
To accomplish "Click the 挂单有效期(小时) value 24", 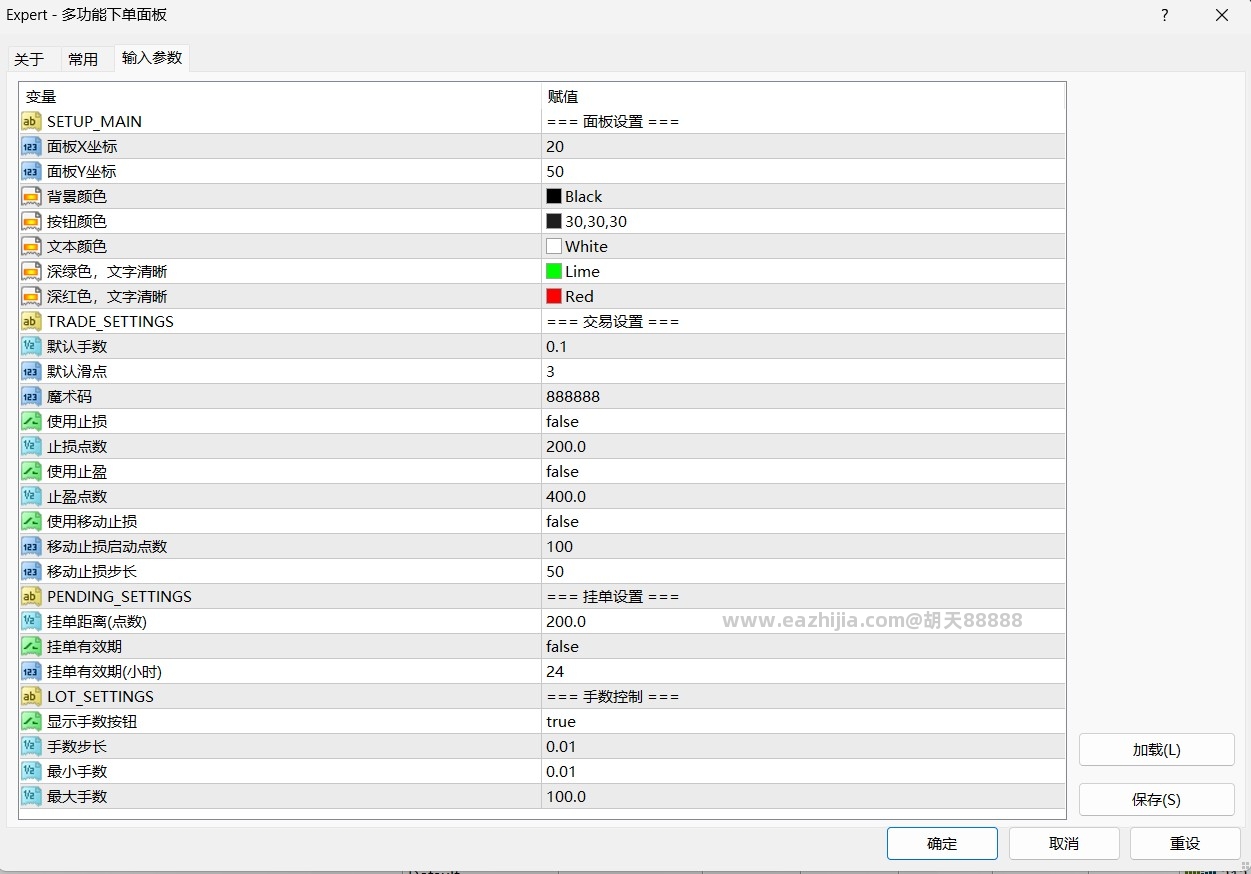I will (555, 671).
